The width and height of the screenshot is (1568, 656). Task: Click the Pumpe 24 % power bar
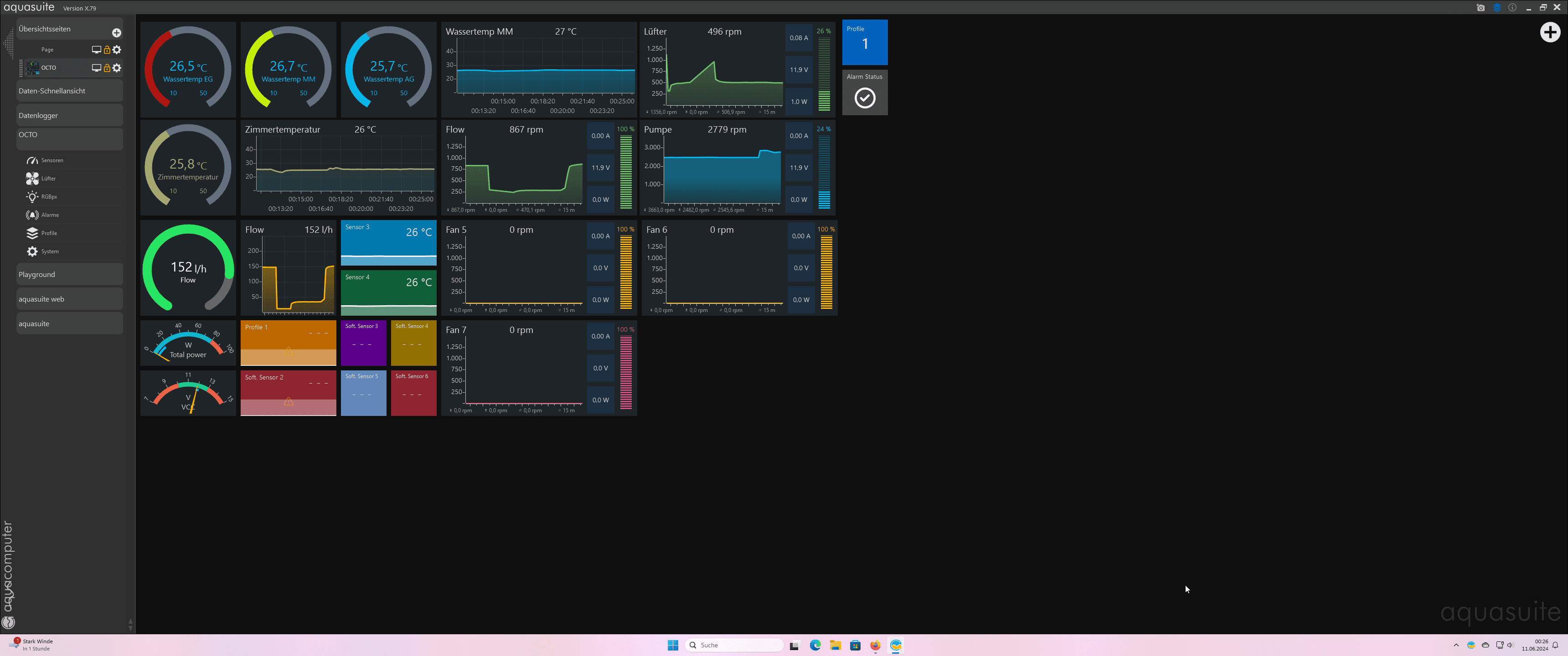coord(824,172)
